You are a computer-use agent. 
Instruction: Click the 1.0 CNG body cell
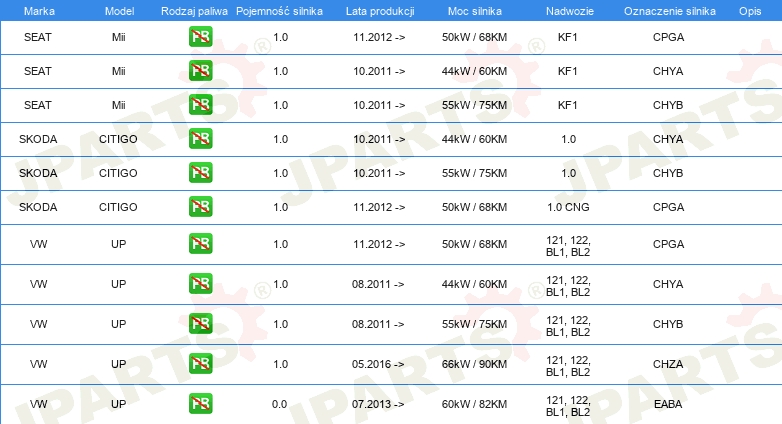tap(568, 207)
